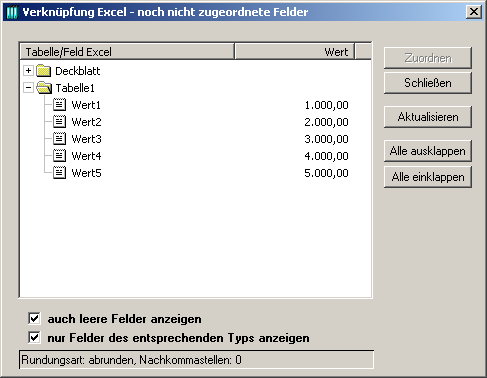Click the field icon next to Wert5
Screen dimensions: 487x378
[59, 173]
